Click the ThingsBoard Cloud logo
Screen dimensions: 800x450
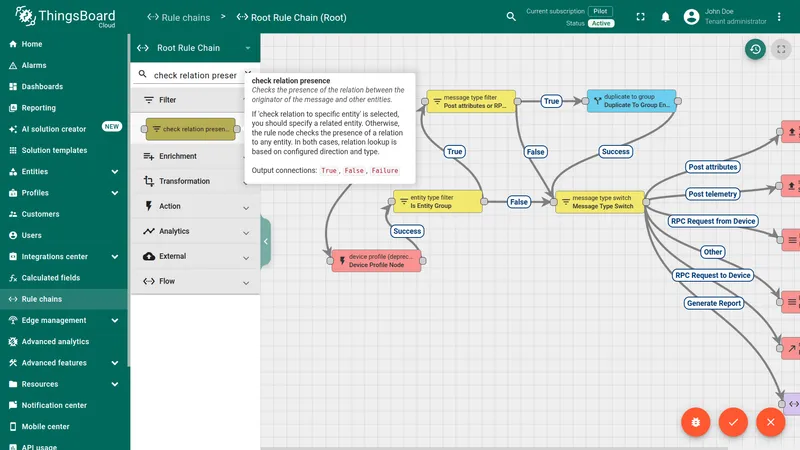pos(65,17)
